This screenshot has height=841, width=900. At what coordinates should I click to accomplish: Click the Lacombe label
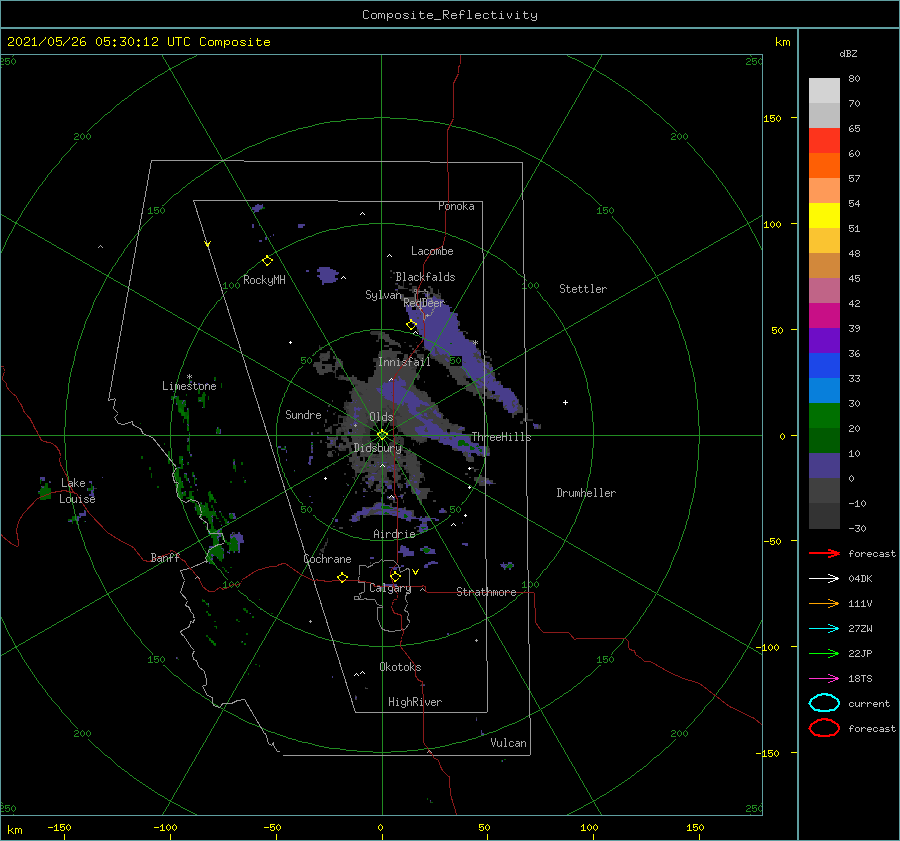tap(432, 251)
